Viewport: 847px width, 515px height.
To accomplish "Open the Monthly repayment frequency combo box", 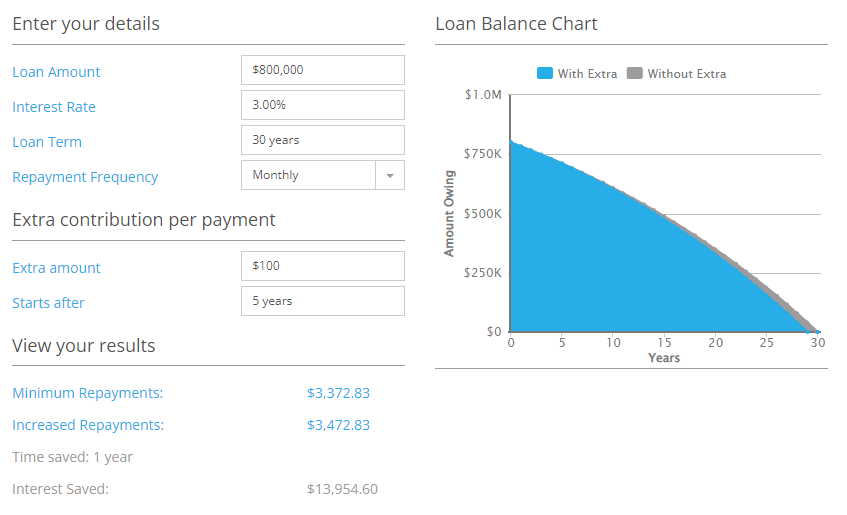I will (x=322, y=175).
